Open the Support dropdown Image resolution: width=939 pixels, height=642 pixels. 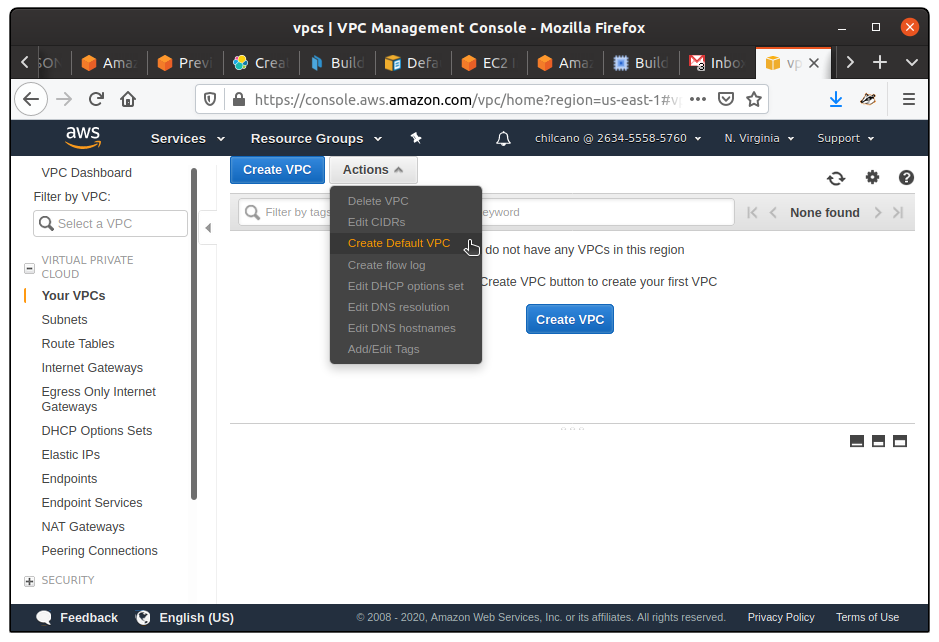pos(846,138)
